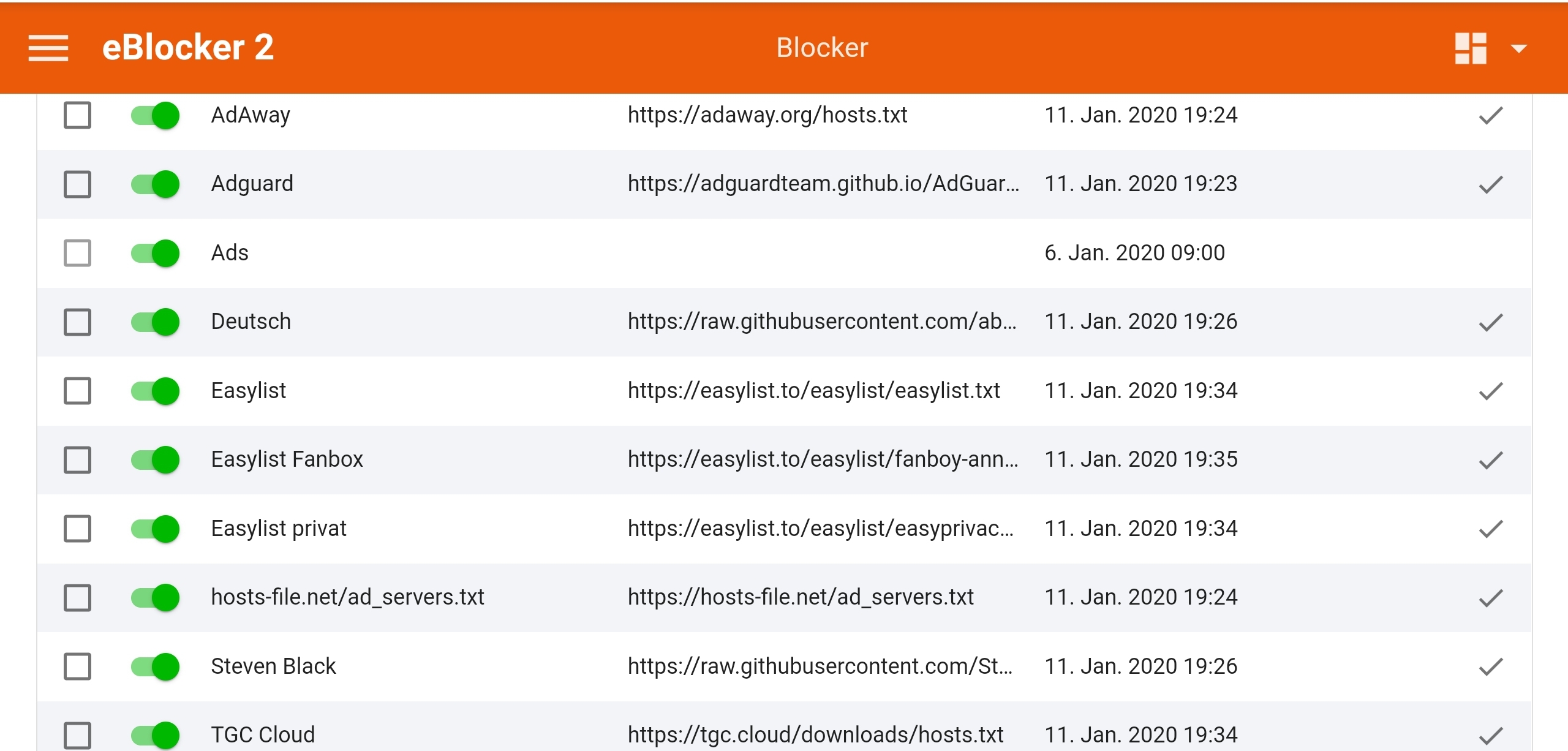Click the Deutsch status checkmark icon
1568x751 pixels.
point(1491,322)
